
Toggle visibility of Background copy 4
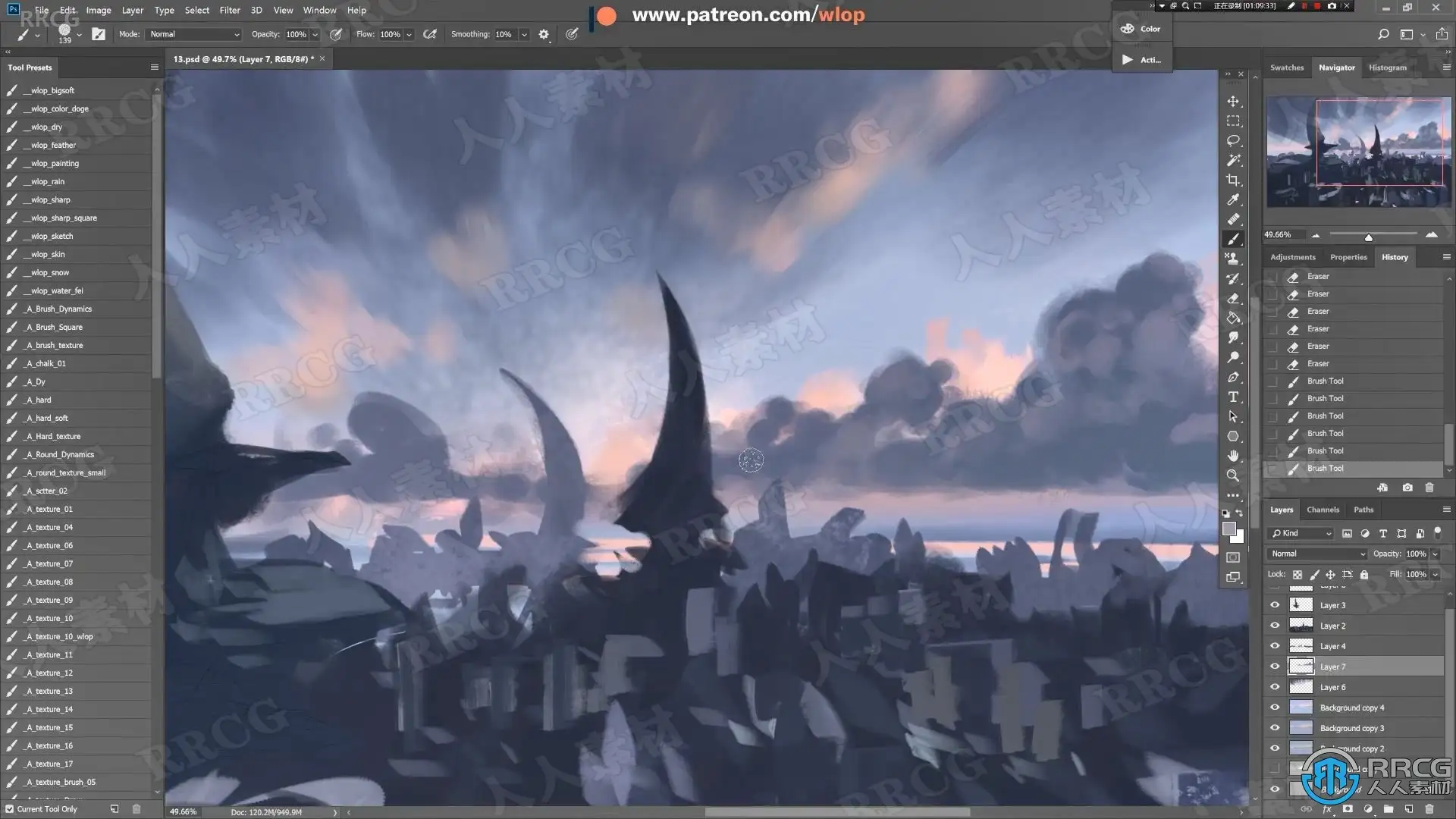click(x=1275, y=708)
